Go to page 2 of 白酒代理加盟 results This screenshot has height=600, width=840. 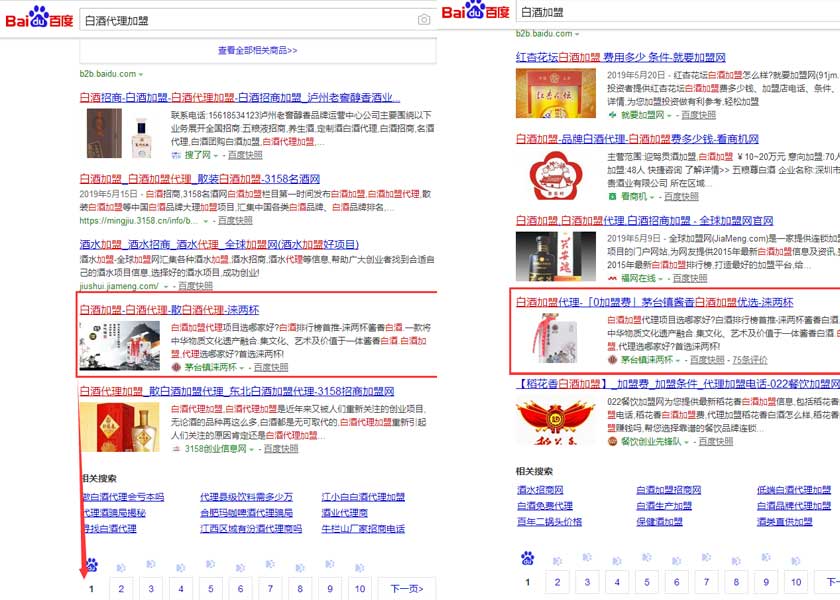point(121,589)
